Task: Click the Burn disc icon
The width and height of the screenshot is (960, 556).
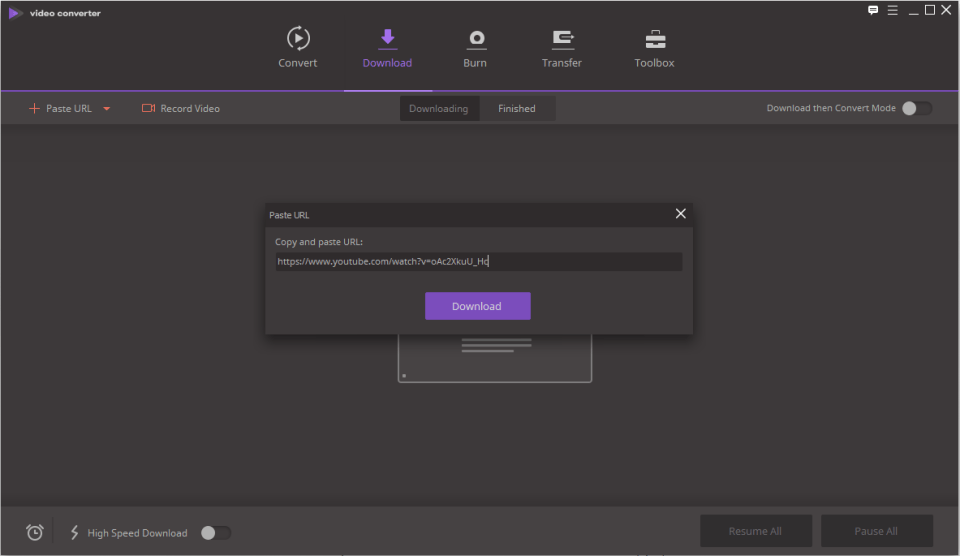Action: 476,39
